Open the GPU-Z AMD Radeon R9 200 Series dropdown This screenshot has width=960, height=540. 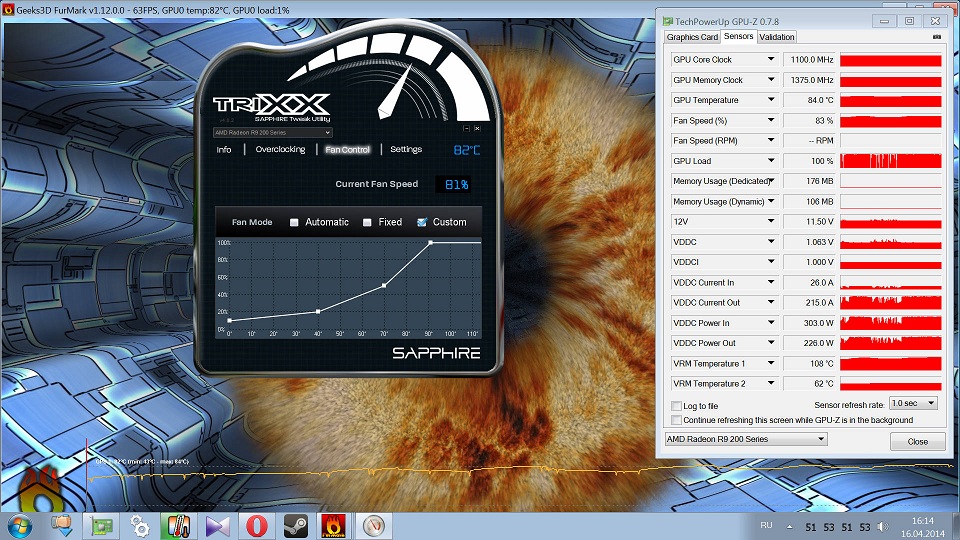click(746, 439)
